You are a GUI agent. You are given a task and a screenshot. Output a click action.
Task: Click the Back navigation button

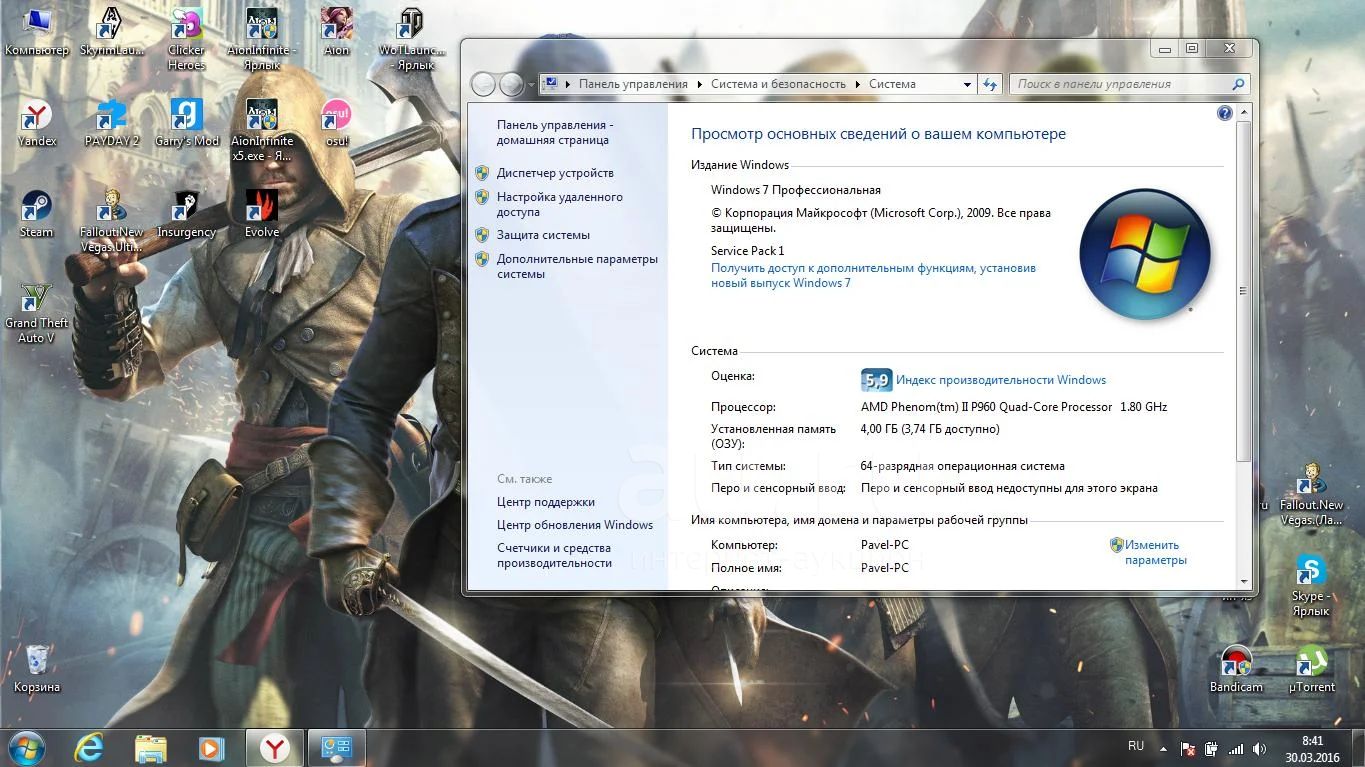coord(483,84)
